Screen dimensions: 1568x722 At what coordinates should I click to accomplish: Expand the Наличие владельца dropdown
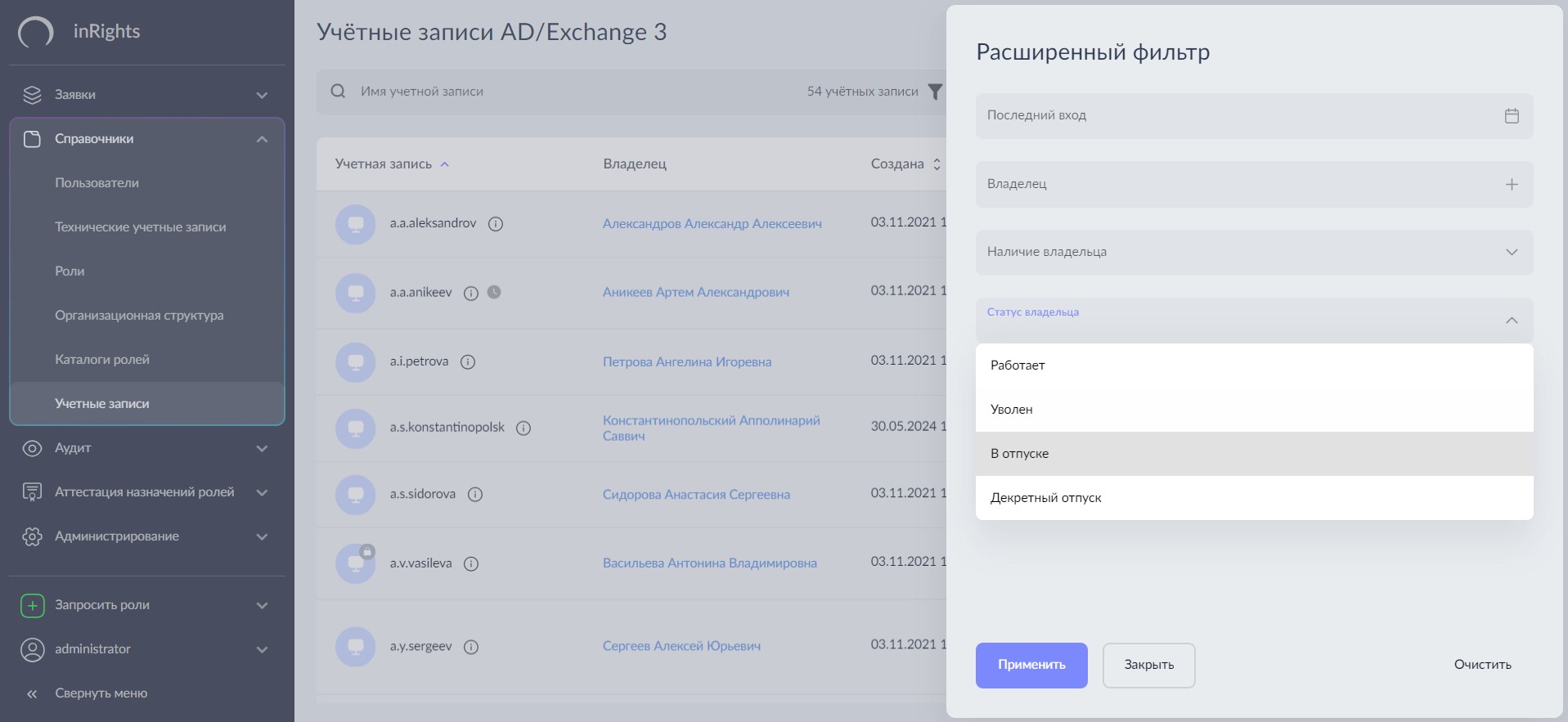[x=1511, y=252]
